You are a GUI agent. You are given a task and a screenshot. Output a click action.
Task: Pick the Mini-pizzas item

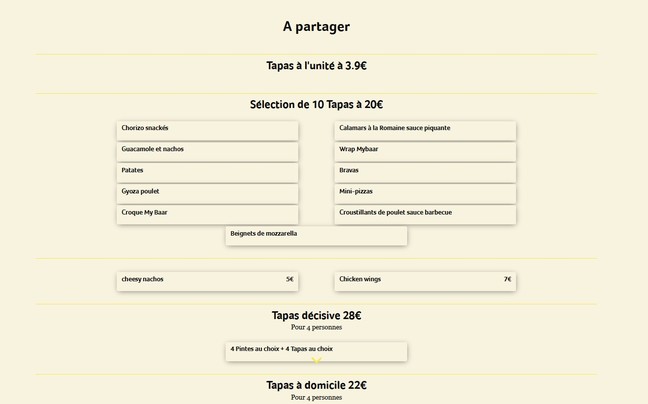[425, 193]
